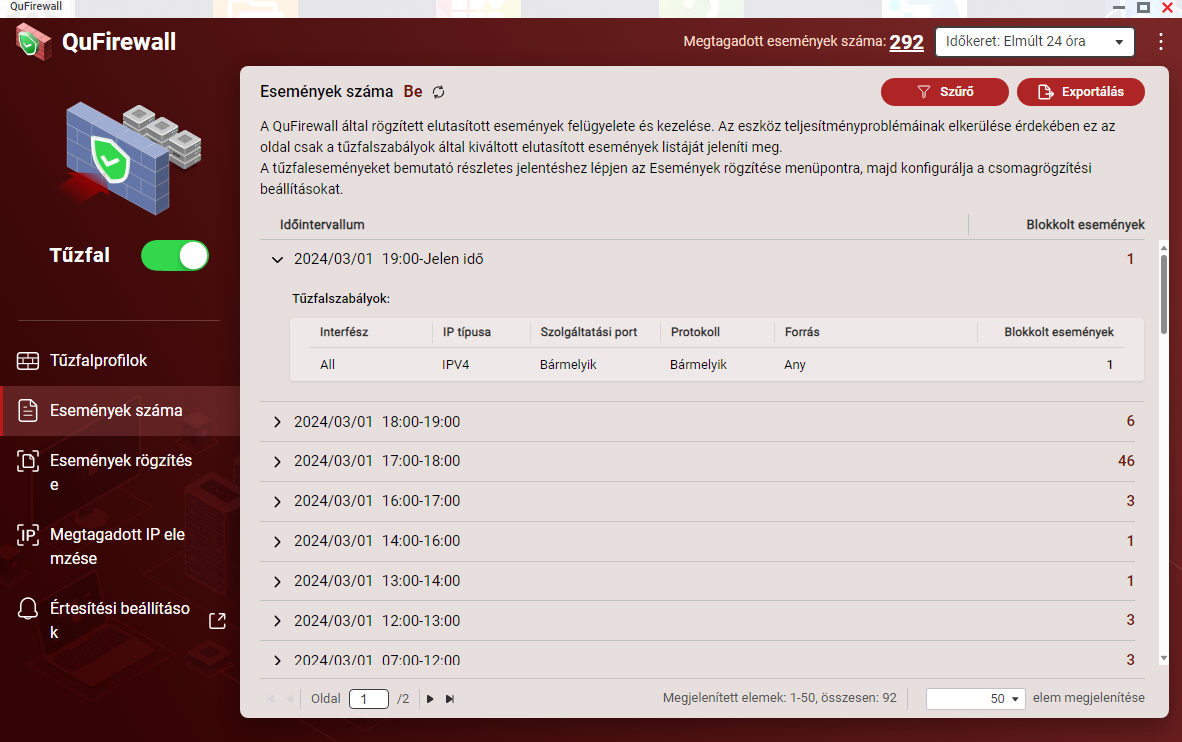The height and width of the screenshot is (742, 1182).
Task: Click the Forrás column header
Action: coord(802,332)
